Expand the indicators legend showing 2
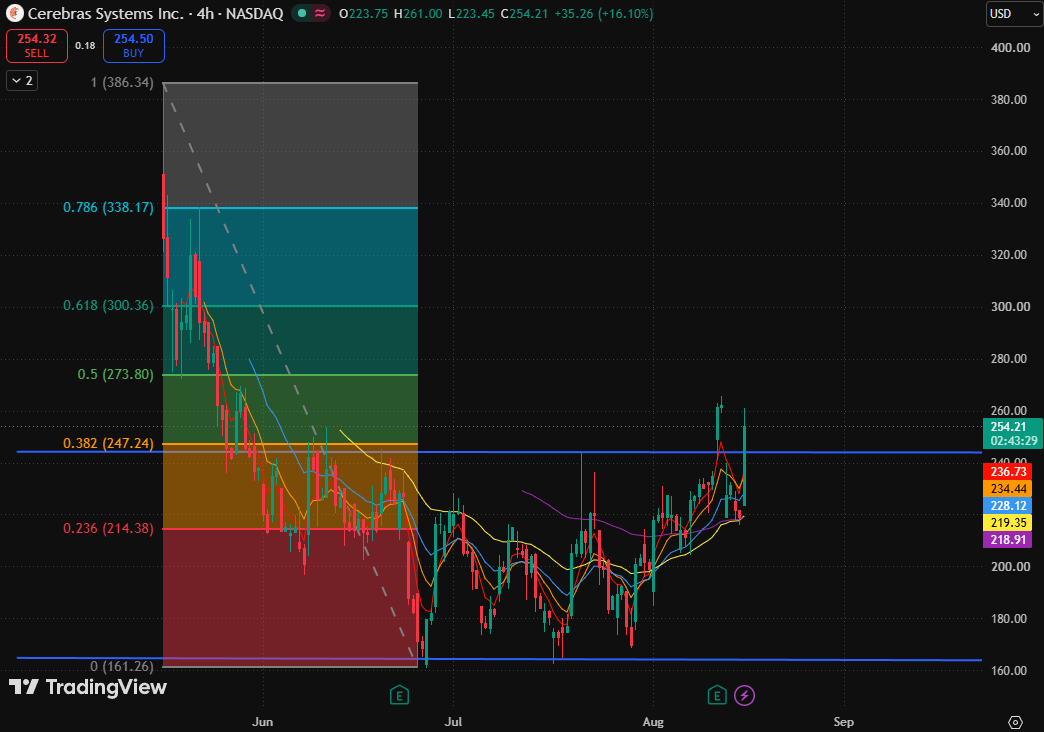 [x=22, y=81]
